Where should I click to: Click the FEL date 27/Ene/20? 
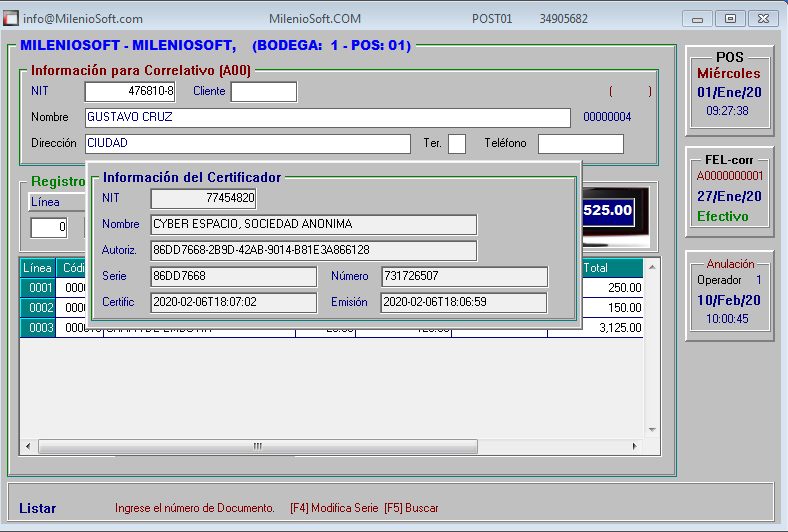tap(729, 196)
